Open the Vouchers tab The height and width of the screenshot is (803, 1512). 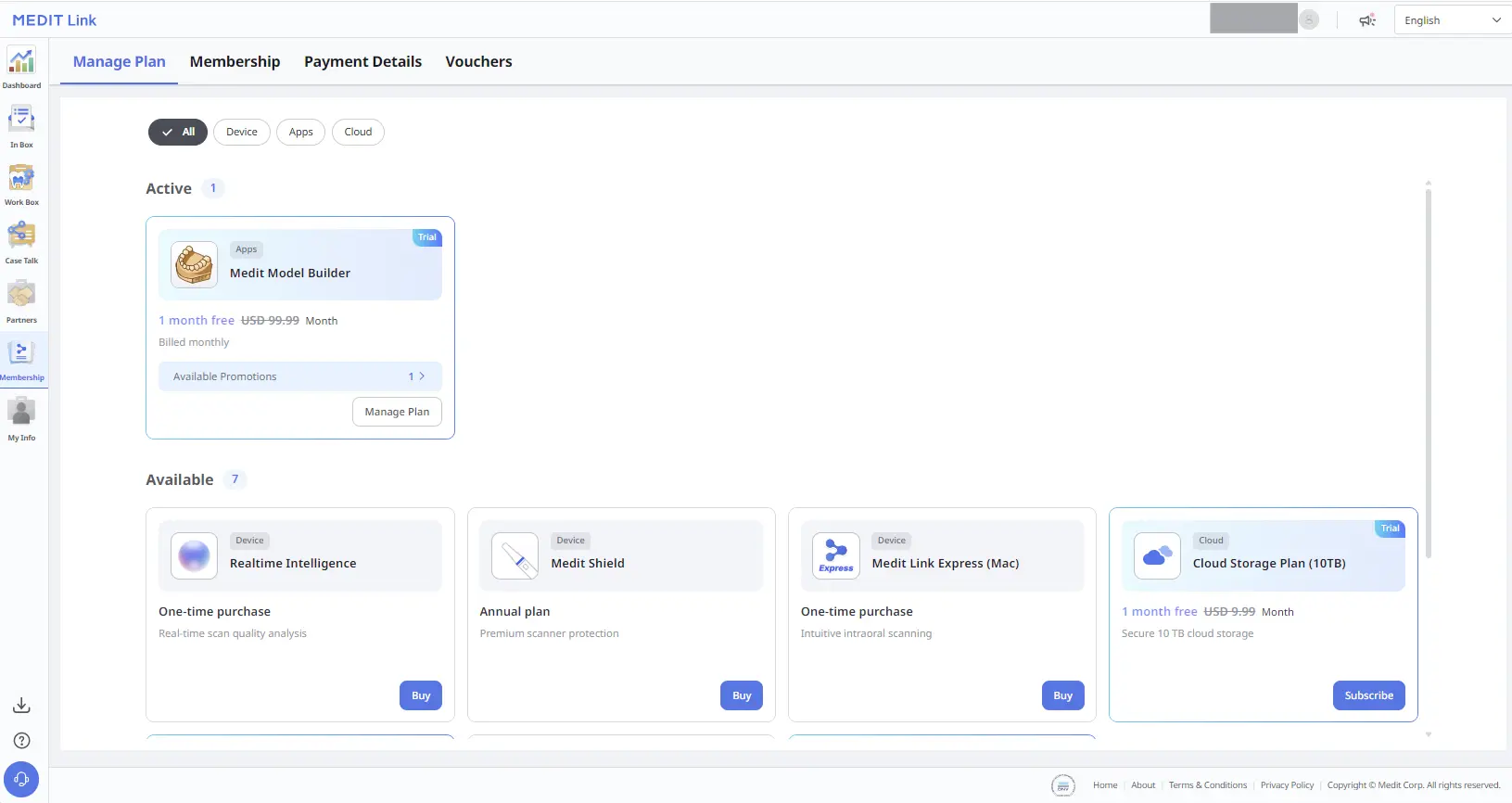(478, 61)
